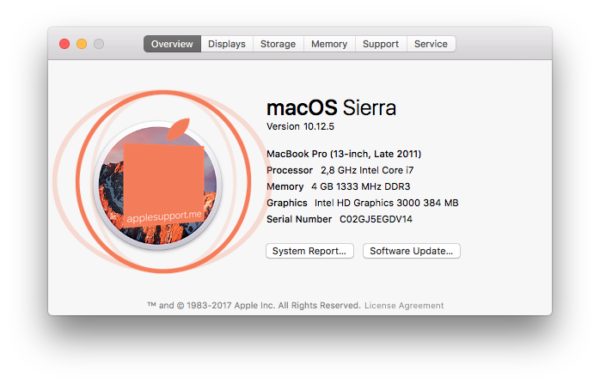
Task: Click the macOS Sierra title text
Action: coord(331,107)
